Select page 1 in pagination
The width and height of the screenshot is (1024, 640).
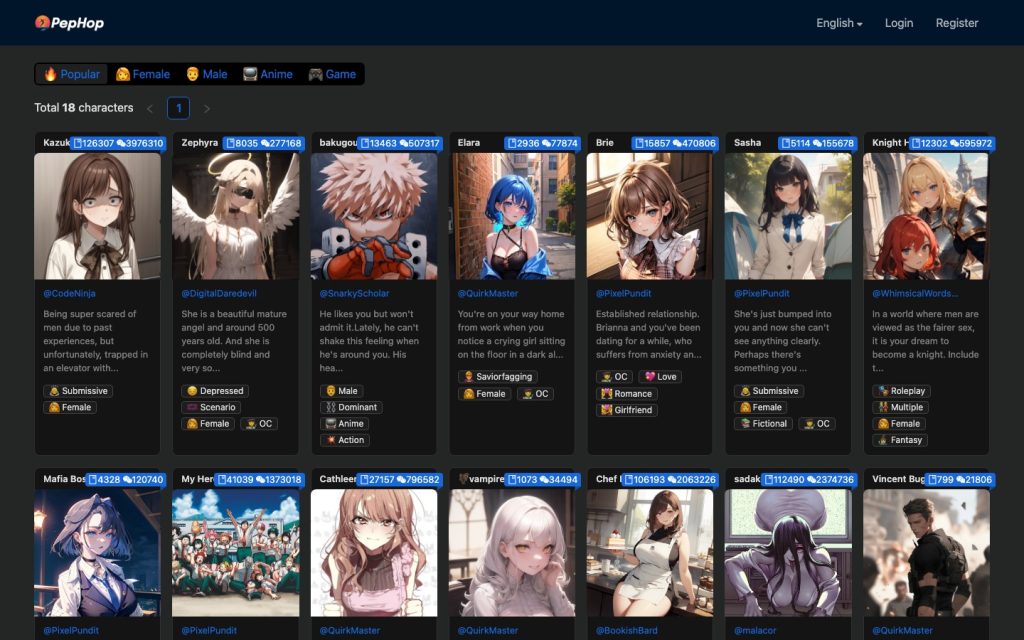click(178, 108)
